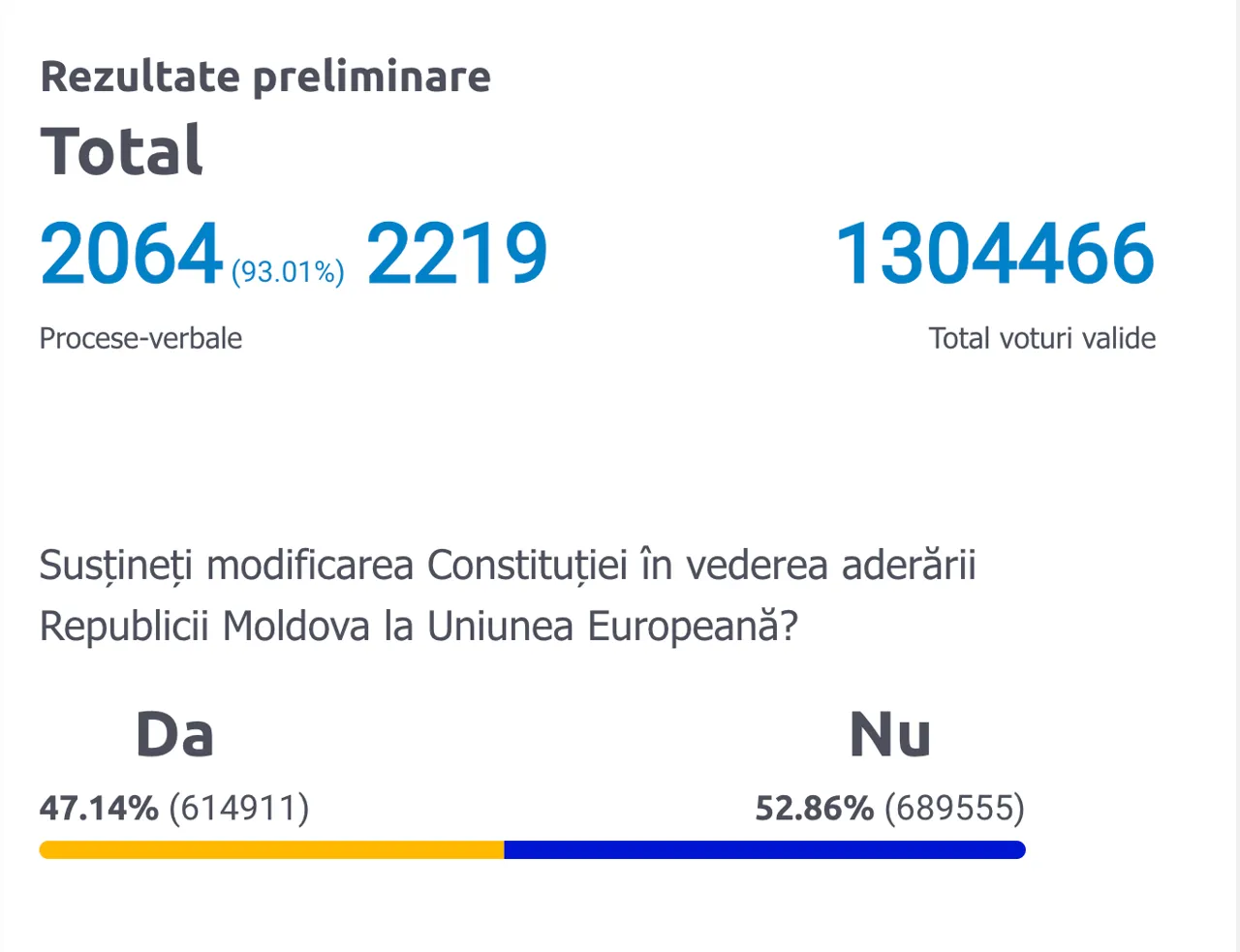Click the 2064 processed reports number
Image resolution: width=1240 pixels, height=952 pixels.
pyautogui.click(x=131, y=254)
